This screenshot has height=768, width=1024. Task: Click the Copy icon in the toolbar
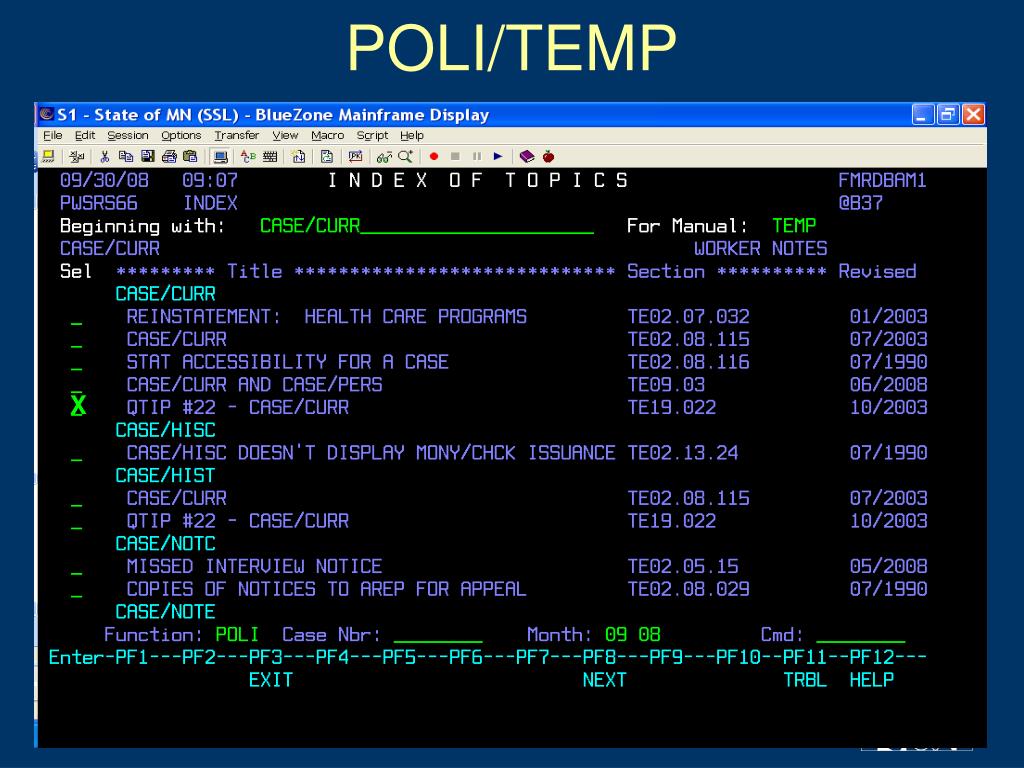point(126,157)
